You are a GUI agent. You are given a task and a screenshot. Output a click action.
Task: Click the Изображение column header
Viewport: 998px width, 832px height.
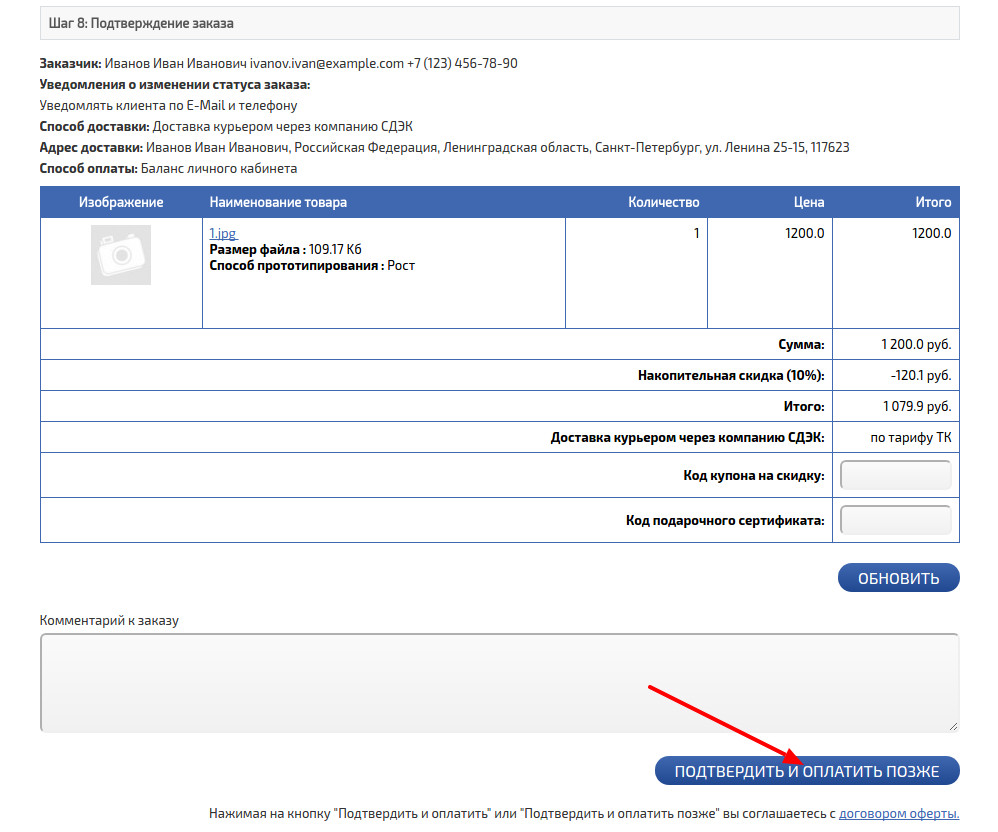(x=121, y=202)
